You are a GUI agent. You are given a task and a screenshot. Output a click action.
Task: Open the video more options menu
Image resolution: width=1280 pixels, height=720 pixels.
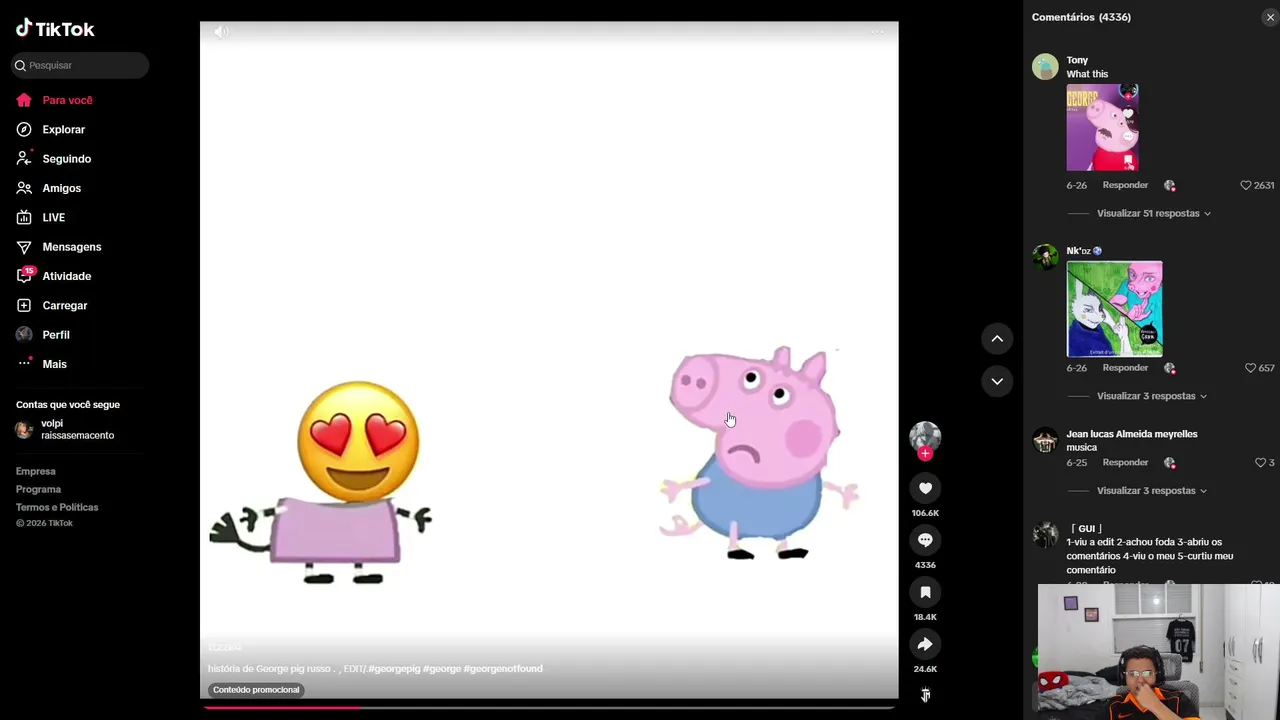tap(877, 32)
